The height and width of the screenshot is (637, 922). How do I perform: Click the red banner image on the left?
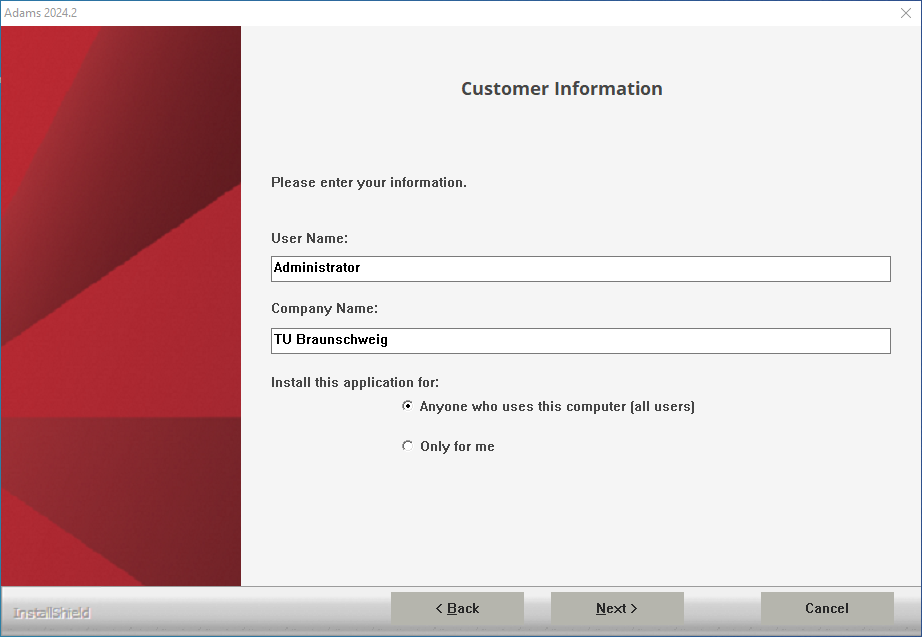(x=121, y=306)
